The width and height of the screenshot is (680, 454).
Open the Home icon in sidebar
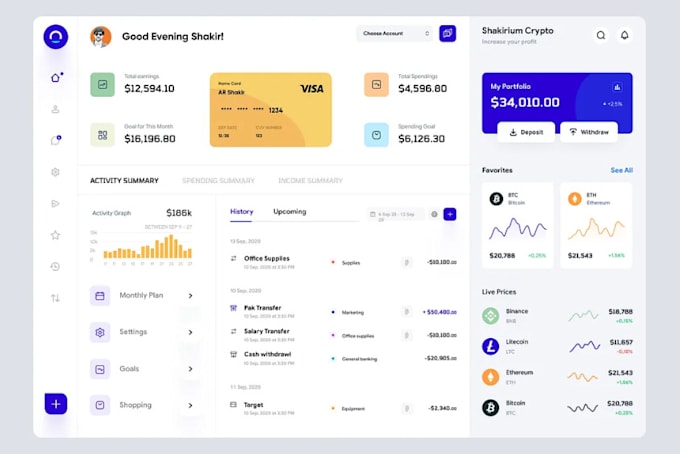(56, 78)
